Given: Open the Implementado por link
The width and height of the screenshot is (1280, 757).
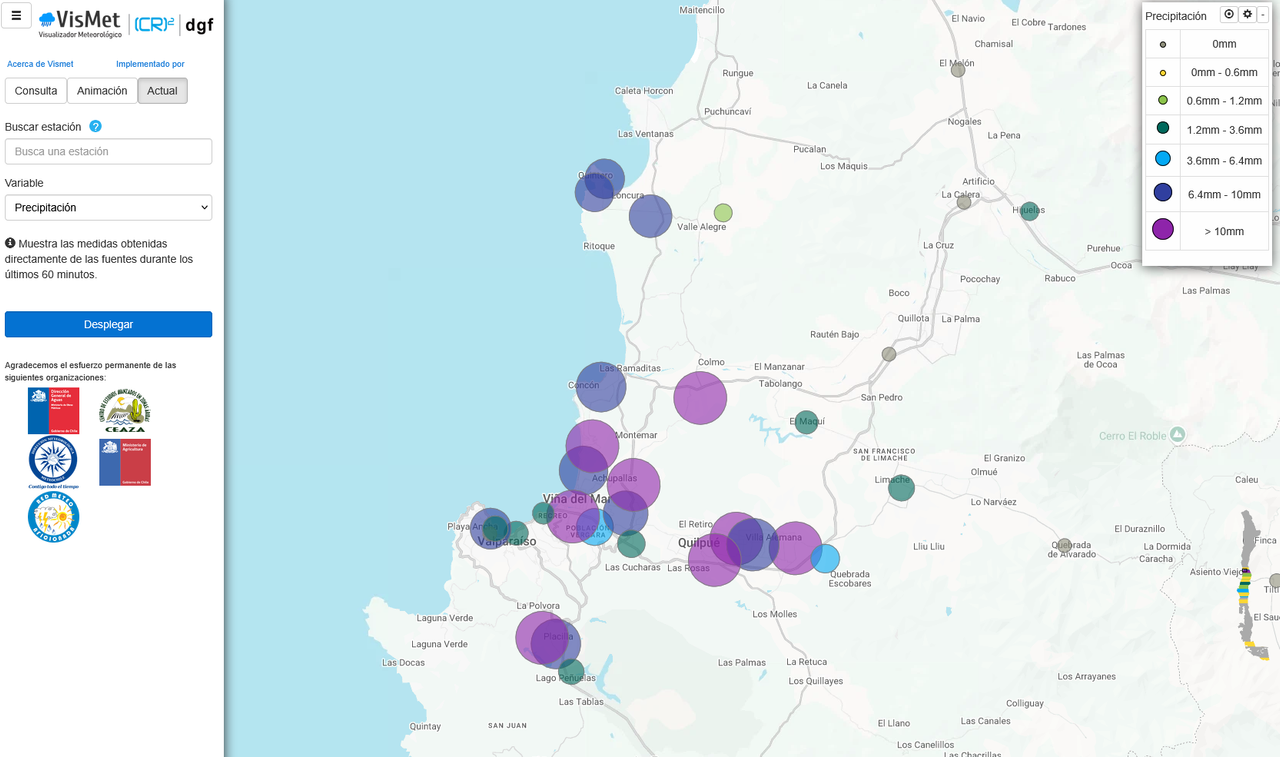Looking at the screenshot, I should [x=150, y=64].
